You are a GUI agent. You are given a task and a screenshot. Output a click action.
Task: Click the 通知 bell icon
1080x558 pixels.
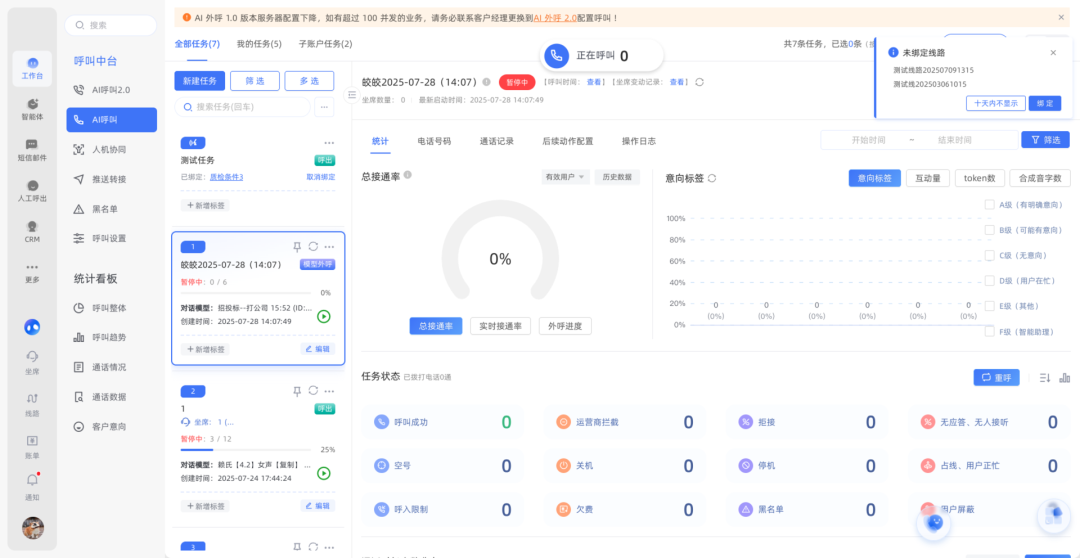tap(32, 486)
